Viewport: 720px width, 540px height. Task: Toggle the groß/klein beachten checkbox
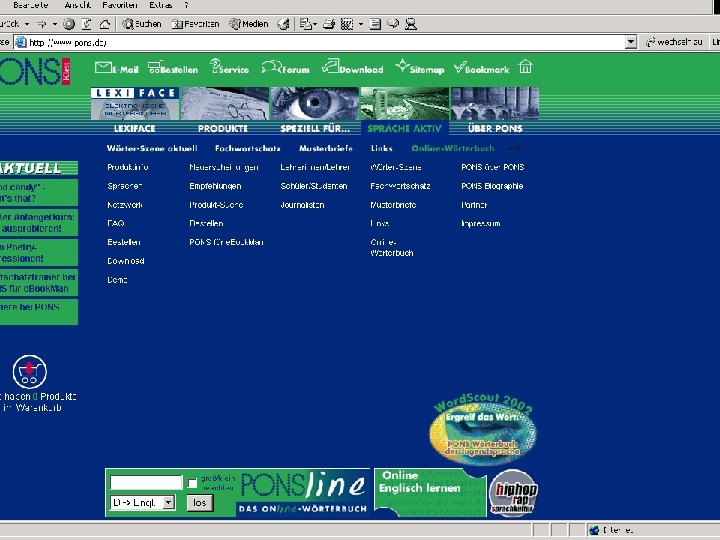click(x=192, y=483)
